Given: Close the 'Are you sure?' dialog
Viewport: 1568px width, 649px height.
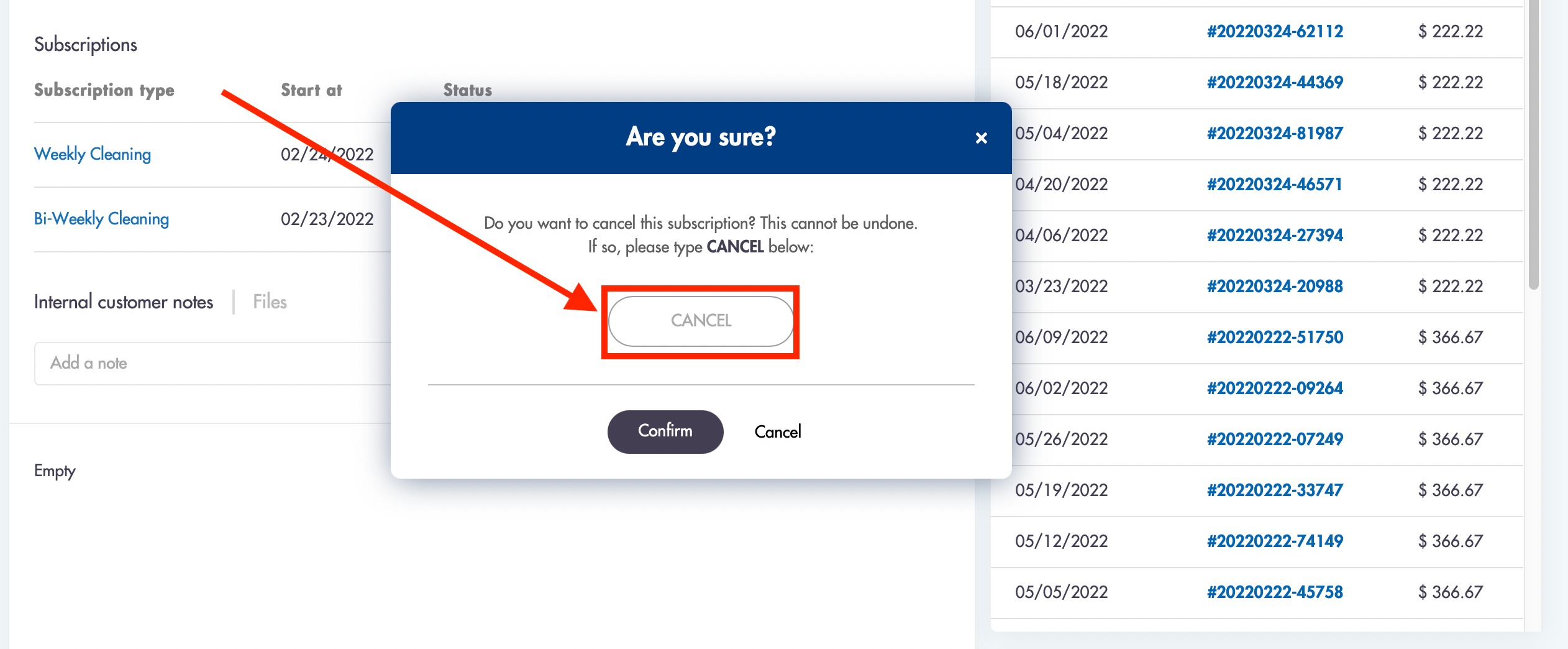Looking at the screenshot, I should pyautogui.click(x=981, y=138).
